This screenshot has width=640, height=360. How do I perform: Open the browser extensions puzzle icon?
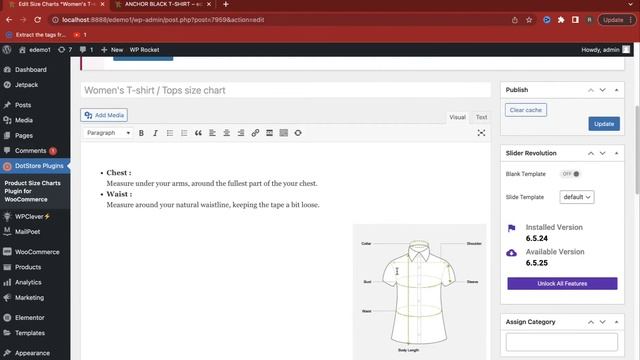tap(561, 20)
